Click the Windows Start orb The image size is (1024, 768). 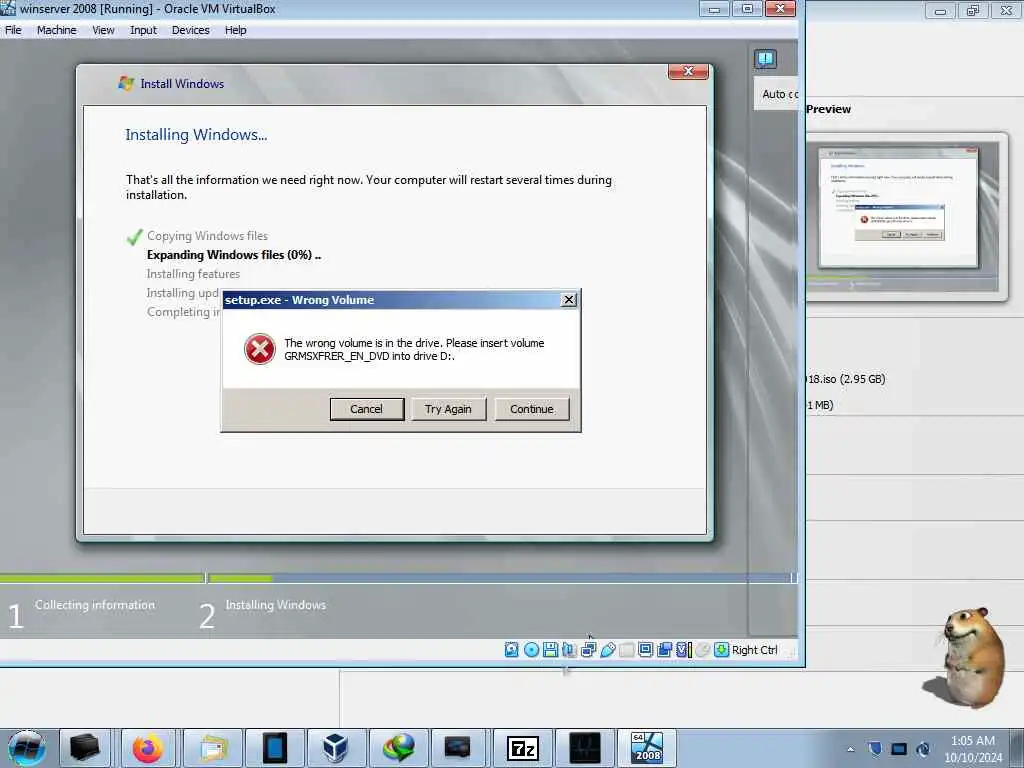coord(26,748)
